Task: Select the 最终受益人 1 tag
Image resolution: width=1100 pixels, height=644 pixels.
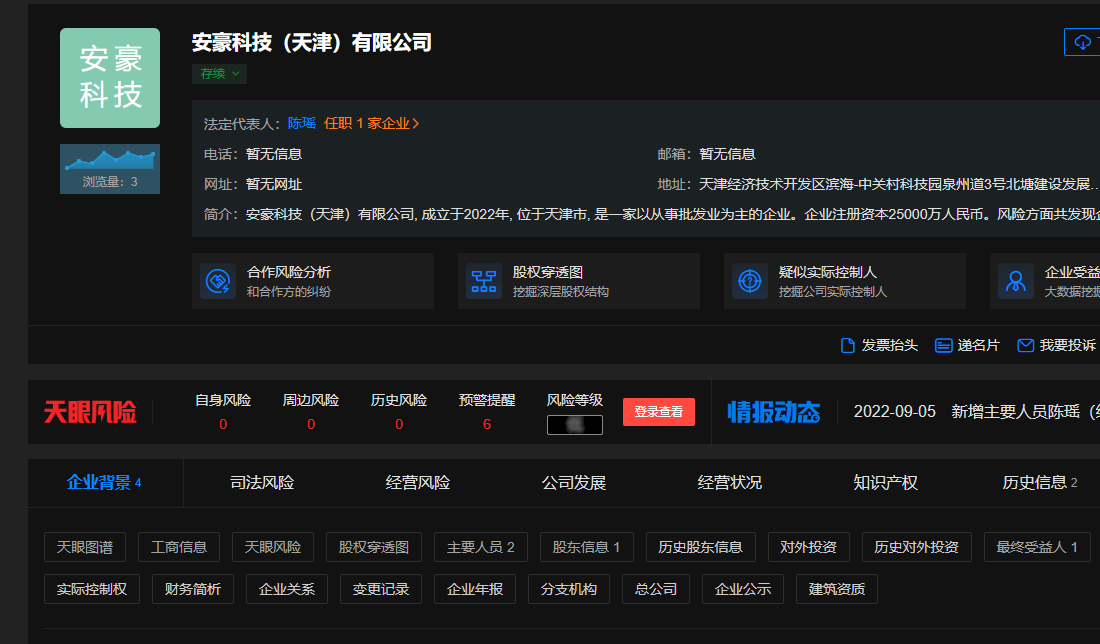Action: [x=1038, y=547]
